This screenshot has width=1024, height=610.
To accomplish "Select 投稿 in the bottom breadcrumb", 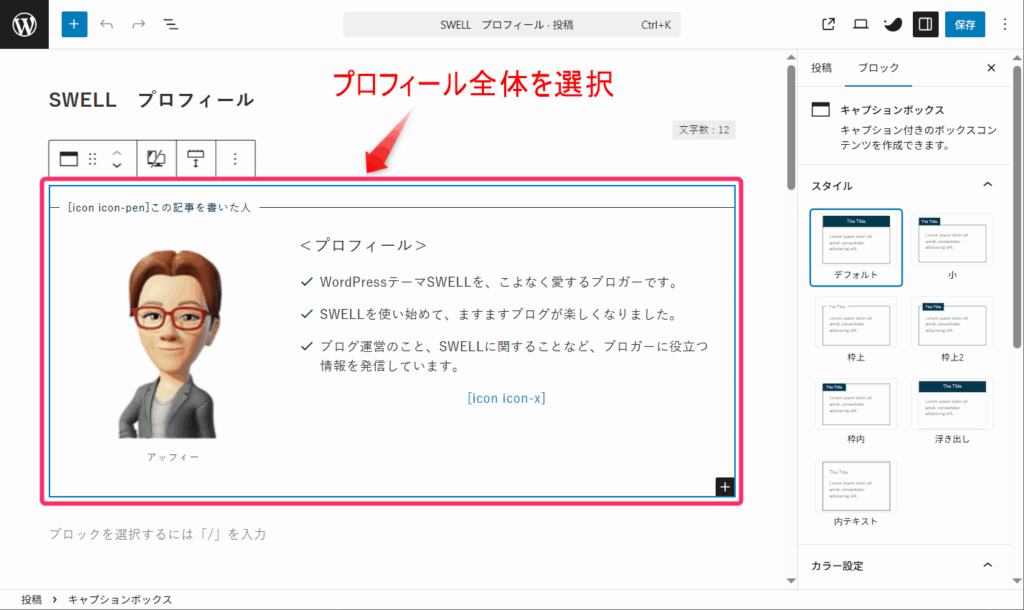I will 31,600.
